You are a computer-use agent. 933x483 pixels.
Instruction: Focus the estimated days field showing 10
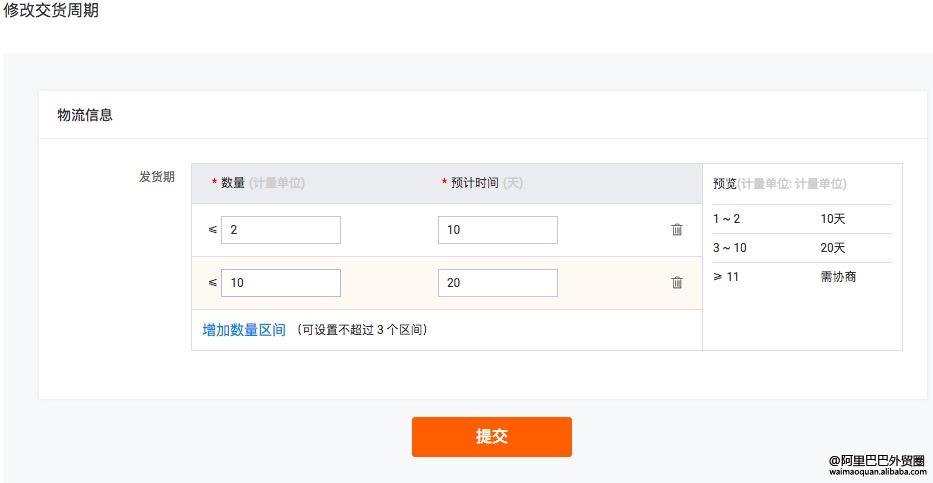tap(498, 230)
